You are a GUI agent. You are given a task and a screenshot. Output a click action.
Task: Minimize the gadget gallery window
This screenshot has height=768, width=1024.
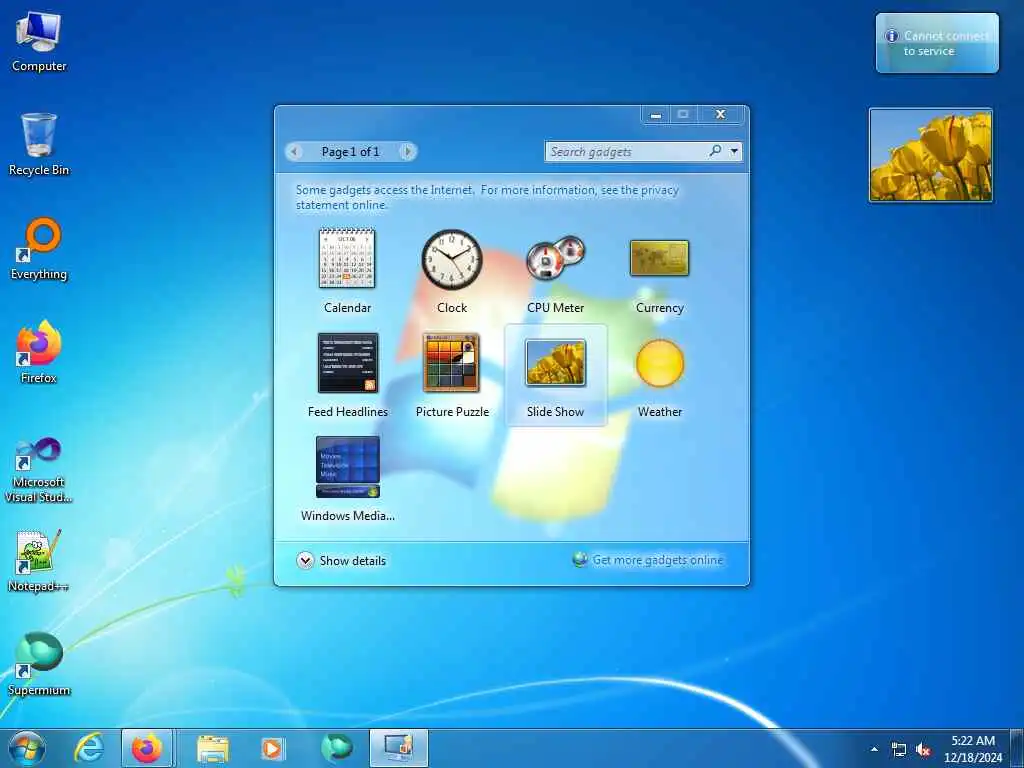[x=656, y=114]
